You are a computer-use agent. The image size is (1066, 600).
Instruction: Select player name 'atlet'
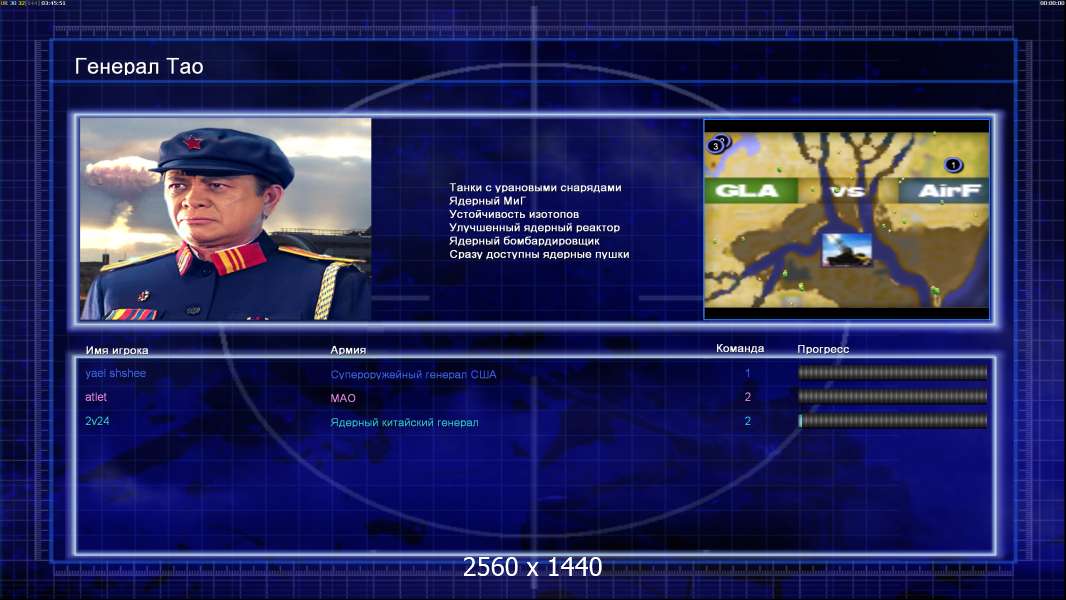96,397
